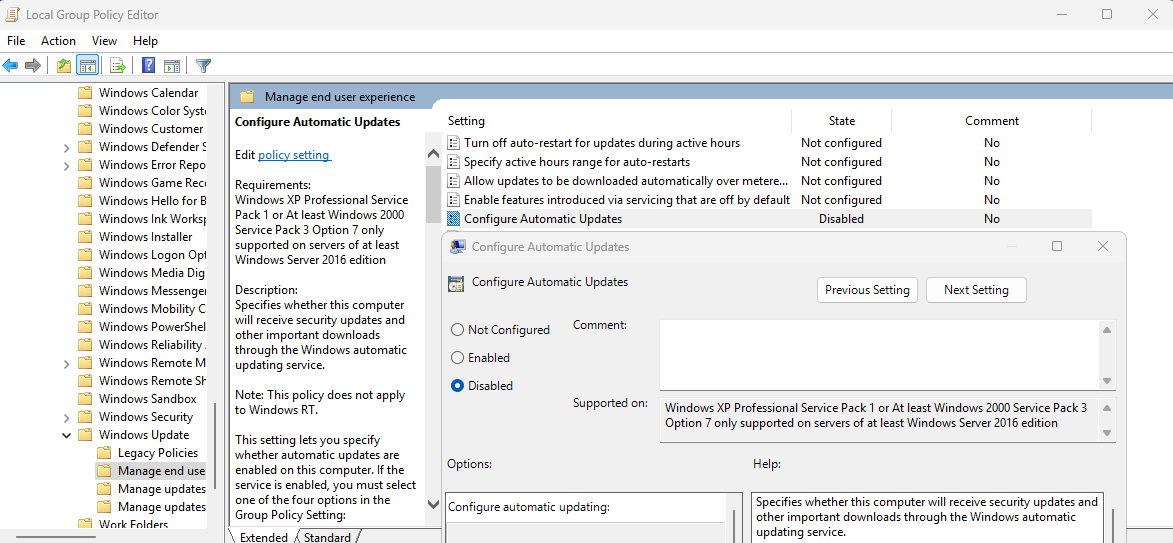Click icon of 'Specify active hours range' row
1173x543 pixels.
pos(453,162)
